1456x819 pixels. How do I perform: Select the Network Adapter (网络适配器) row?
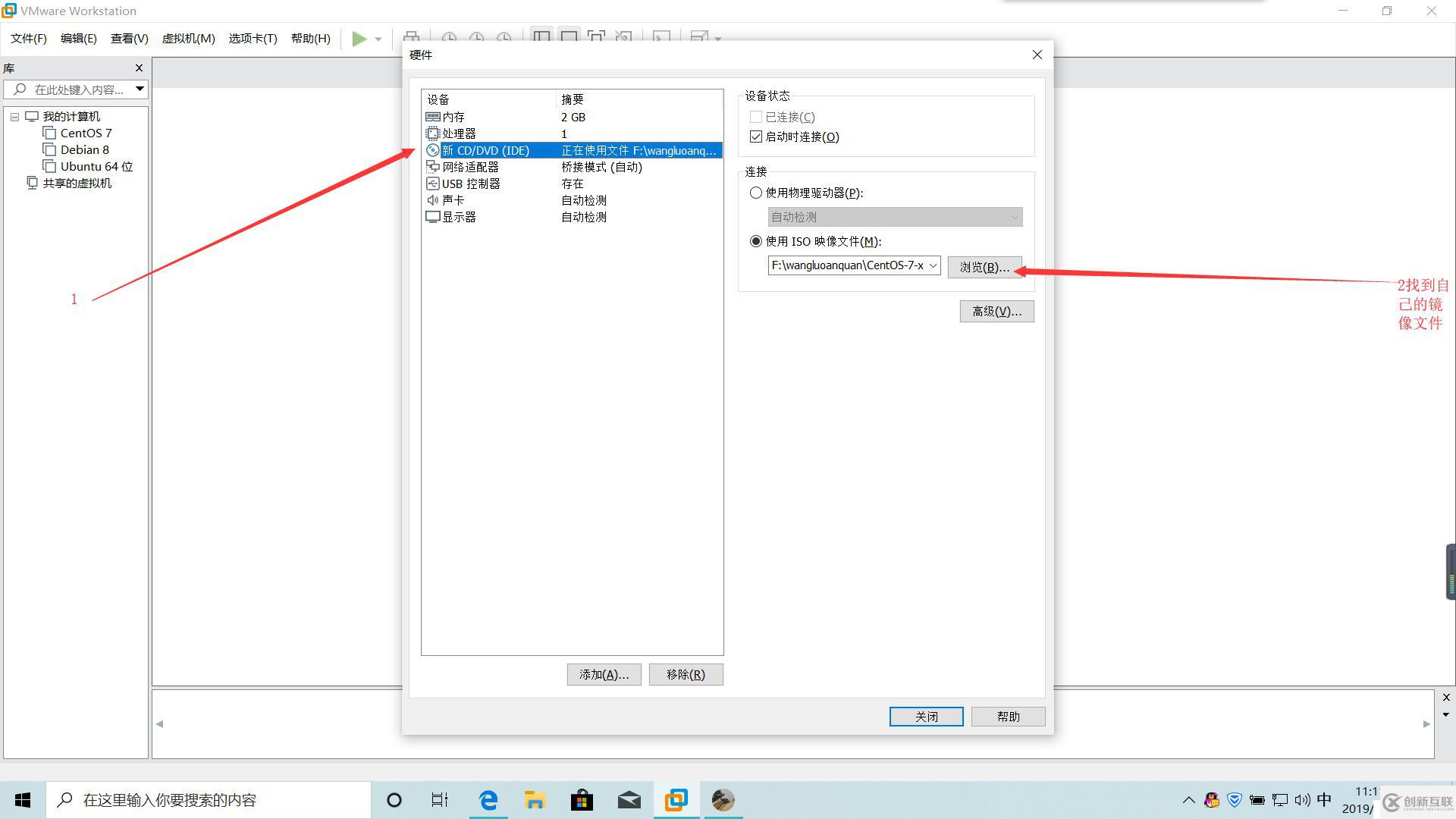(573, 167)
